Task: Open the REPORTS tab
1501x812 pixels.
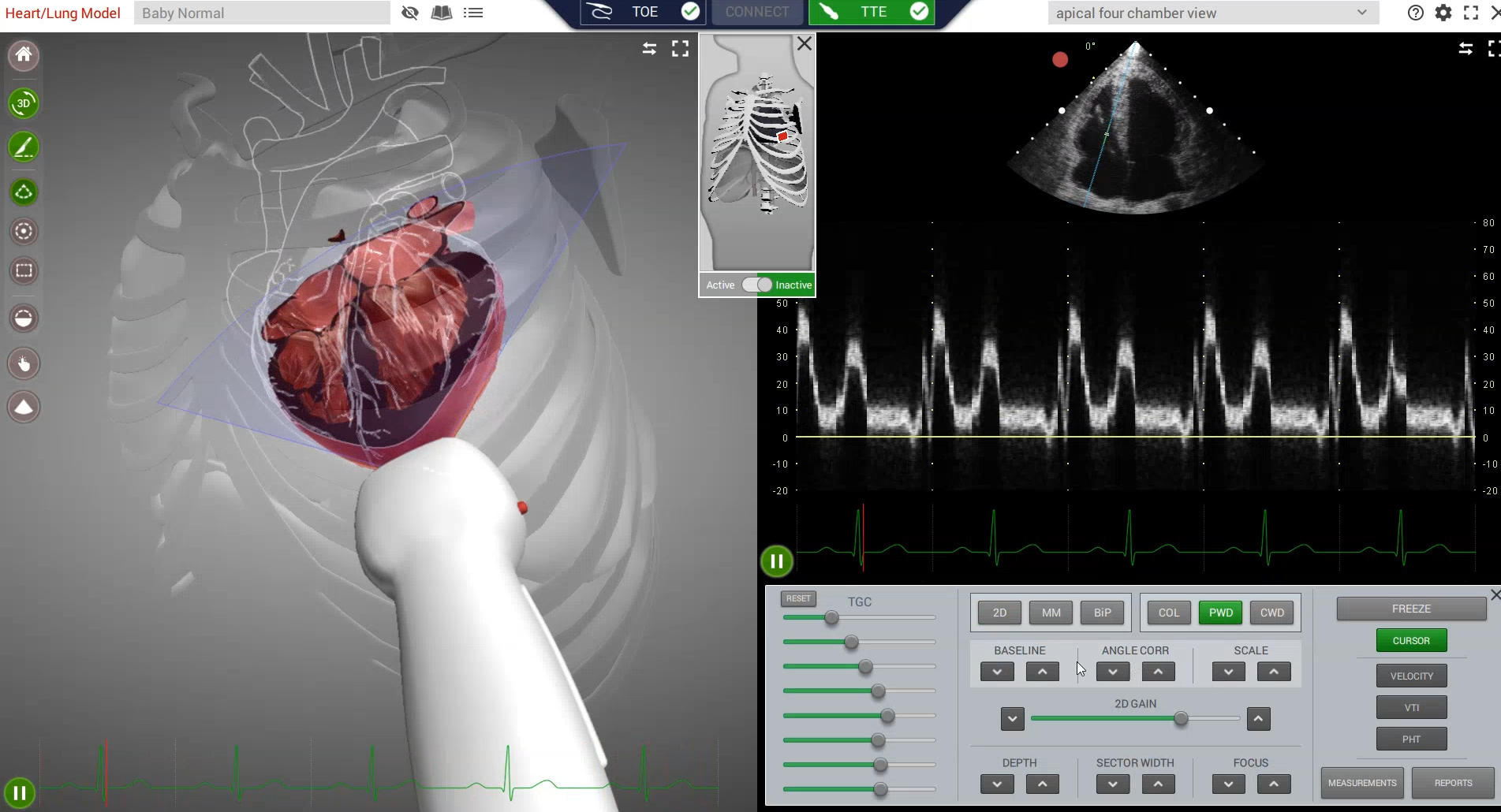Action: 1453,783
